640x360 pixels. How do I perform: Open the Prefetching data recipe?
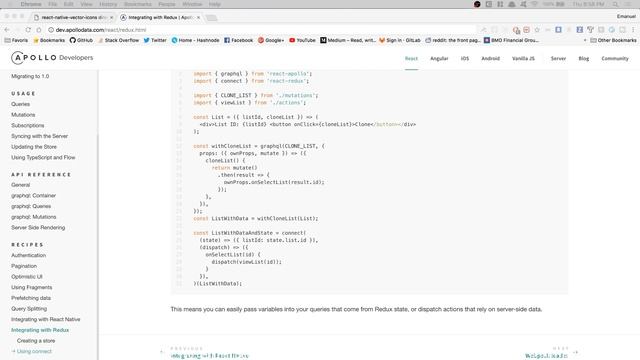[31, 298]
